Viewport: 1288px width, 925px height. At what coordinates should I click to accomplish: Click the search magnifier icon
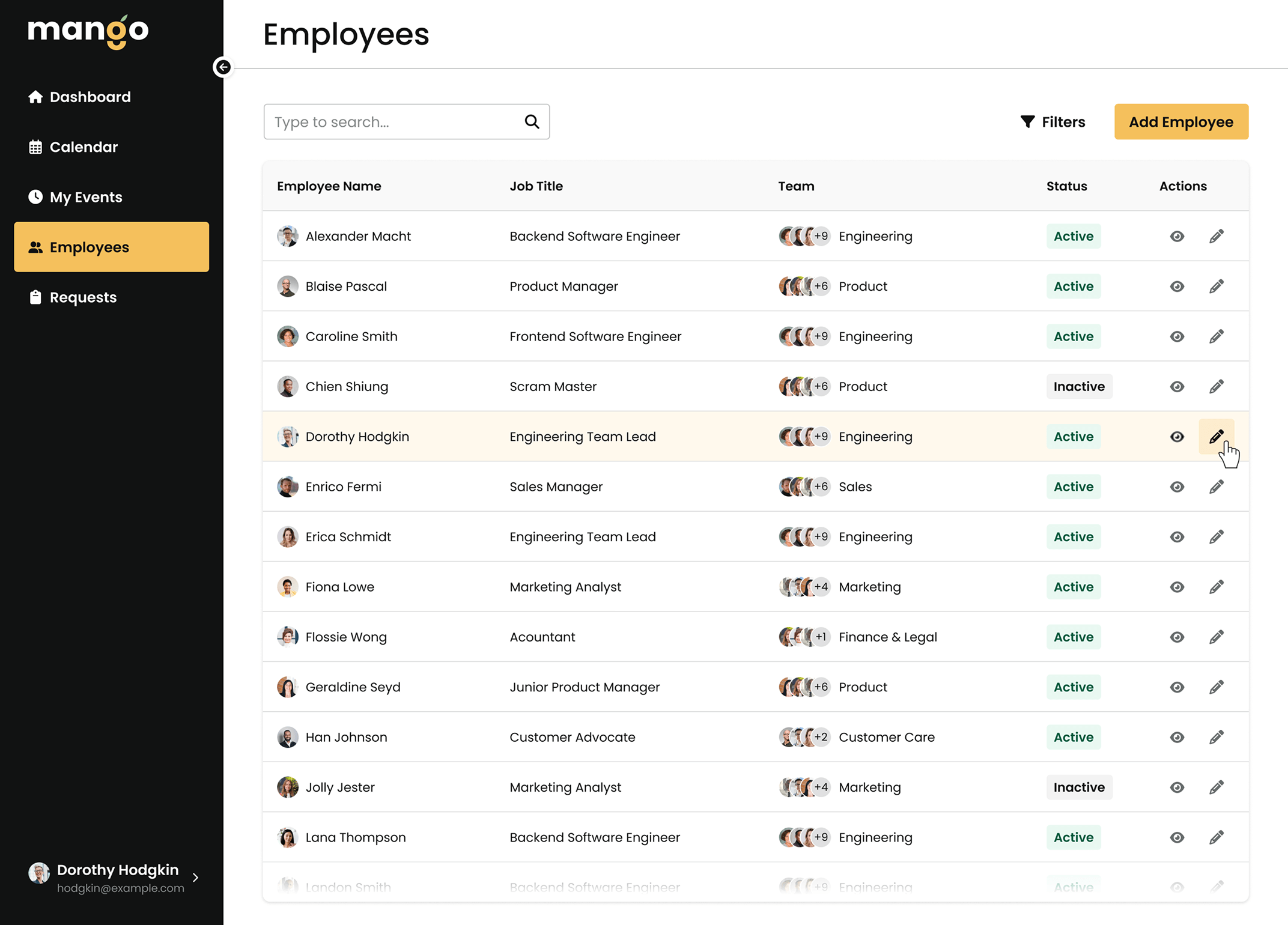(x=531, y=121)
